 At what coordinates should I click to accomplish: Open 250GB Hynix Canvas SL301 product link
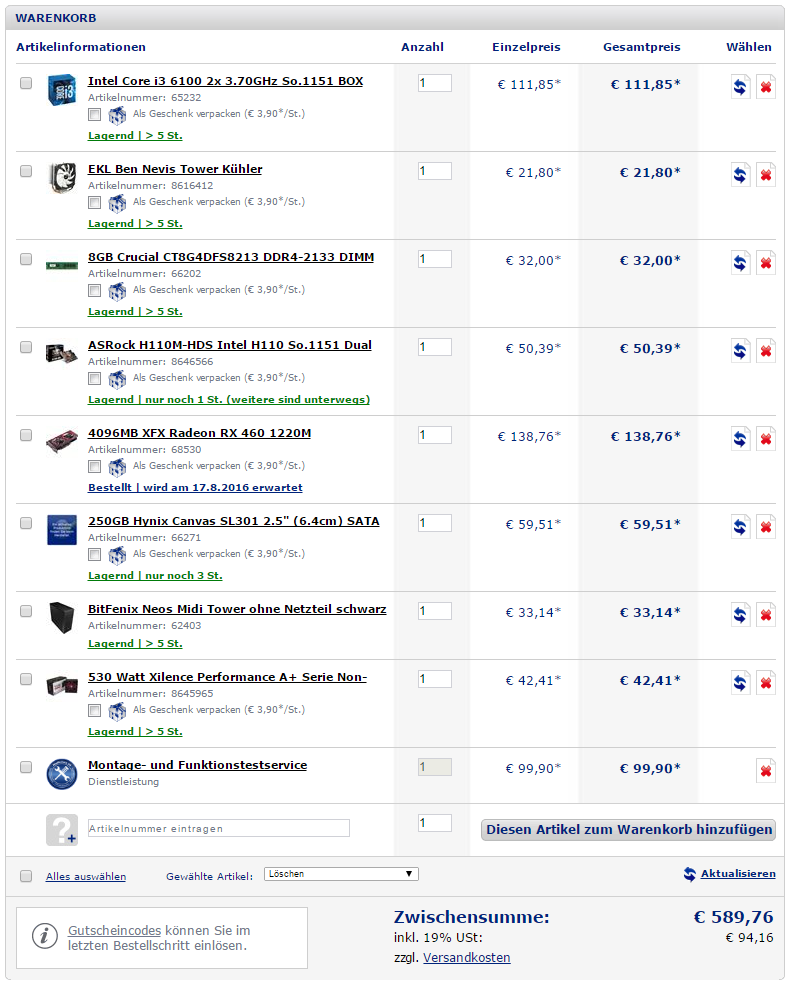pyautogui.click(x=233, y=521)
